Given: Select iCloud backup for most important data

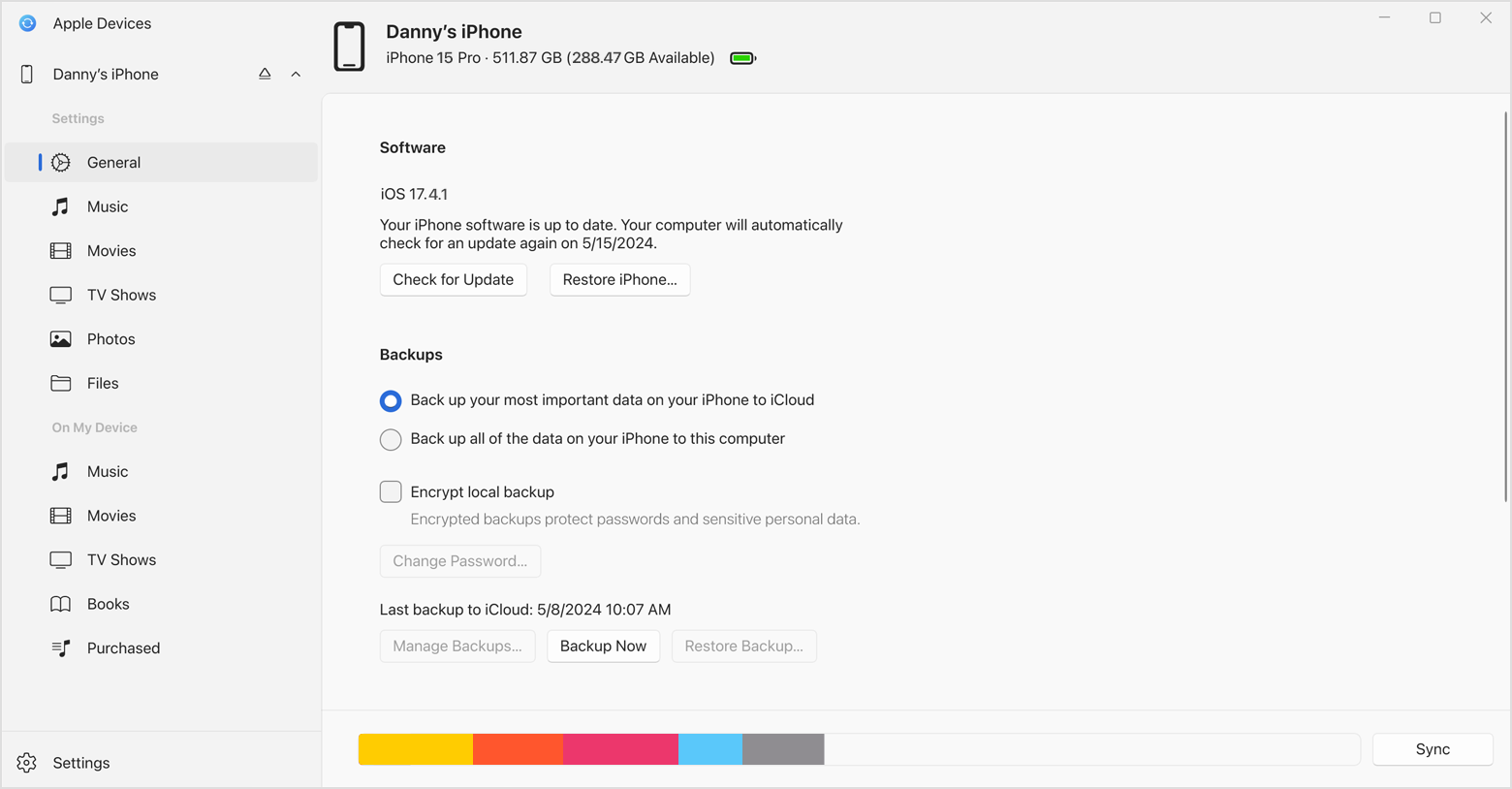Looking at the screenshot, I should 391,400.
